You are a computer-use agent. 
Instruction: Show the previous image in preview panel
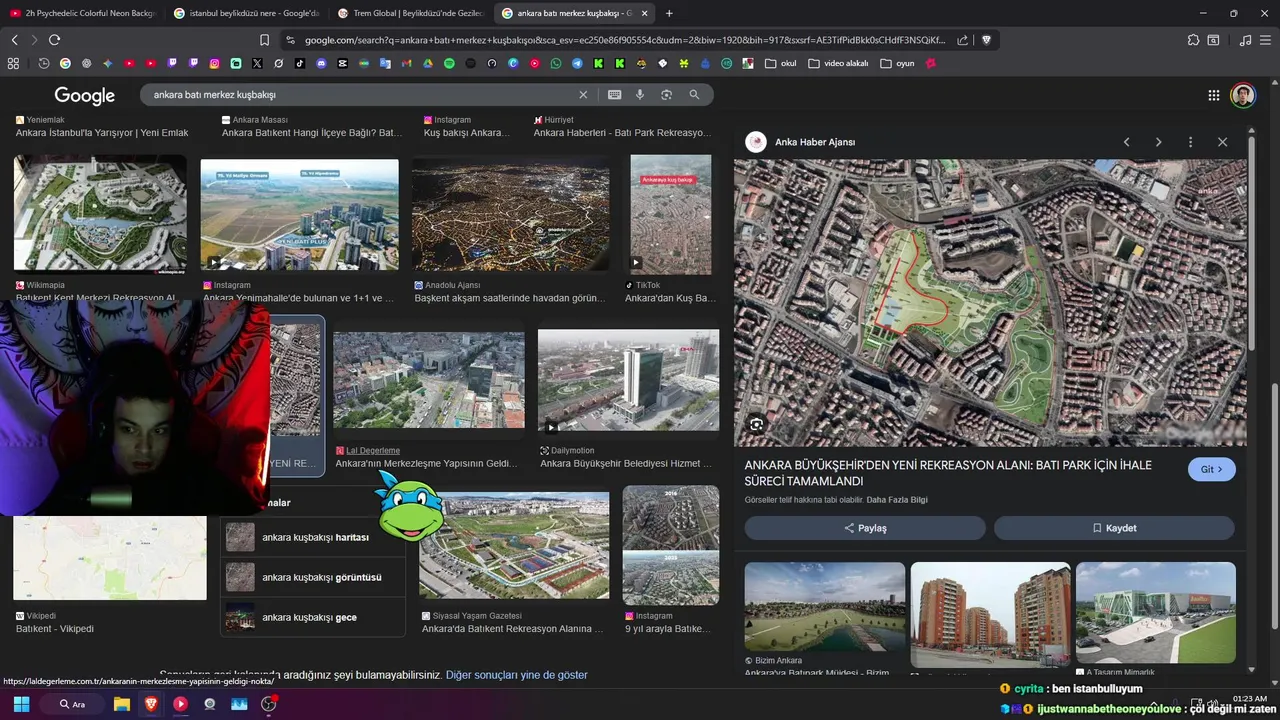coord(1126,142)
